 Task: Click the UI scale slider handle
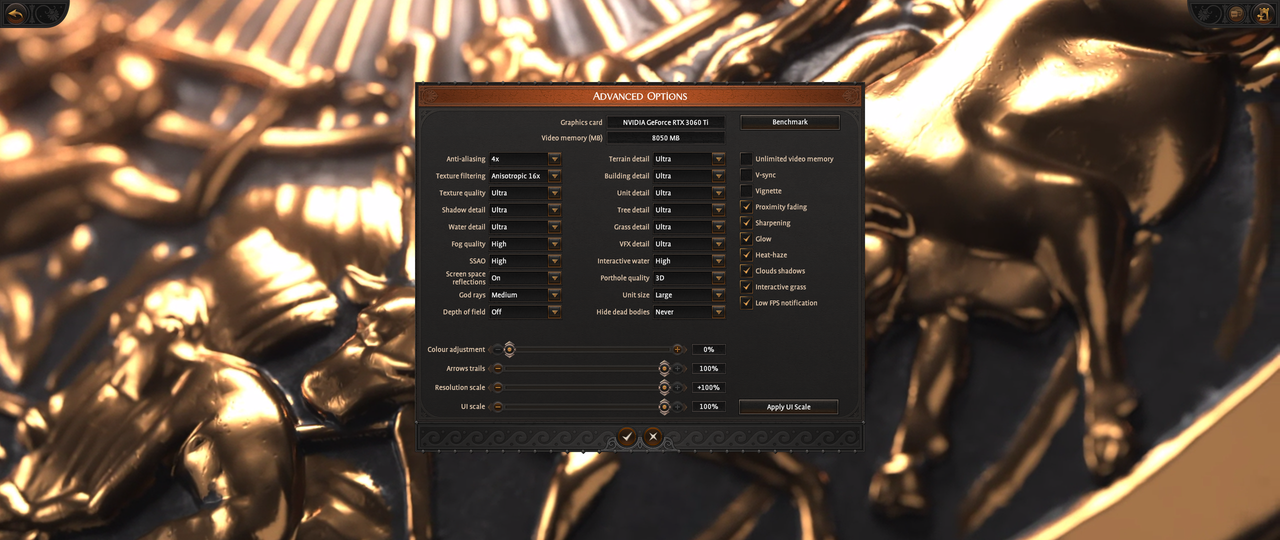click(x=664, y=407)
